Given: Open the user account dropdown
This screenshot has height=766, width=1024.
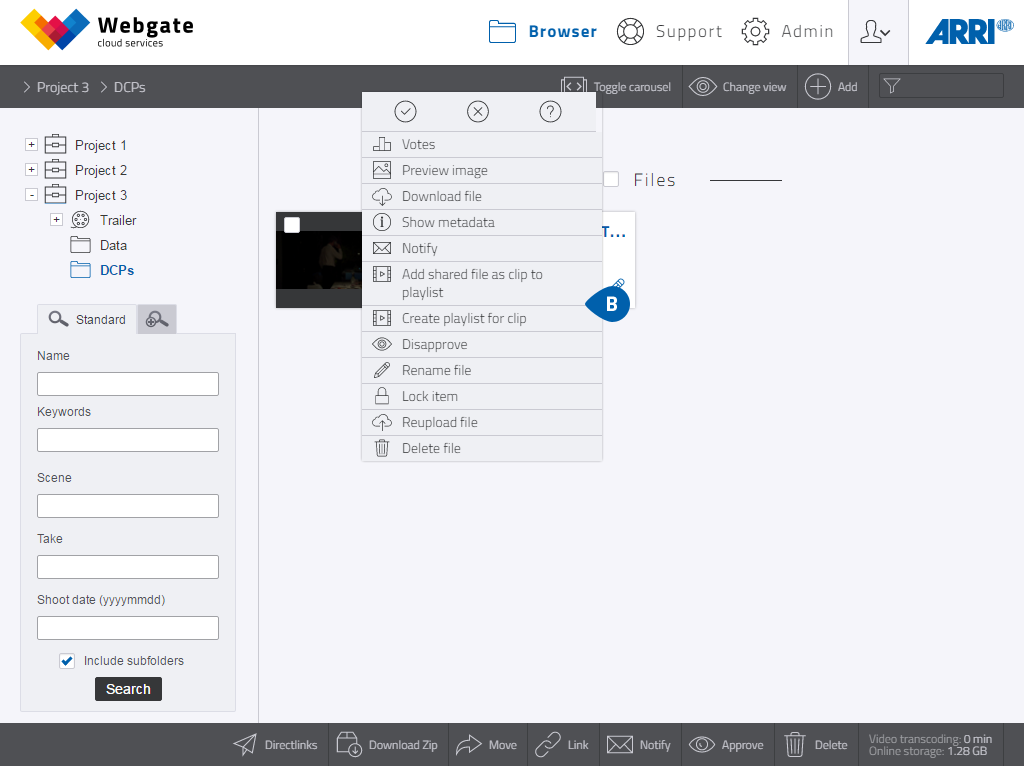Looking at the screenshot, I should (876, 31).
